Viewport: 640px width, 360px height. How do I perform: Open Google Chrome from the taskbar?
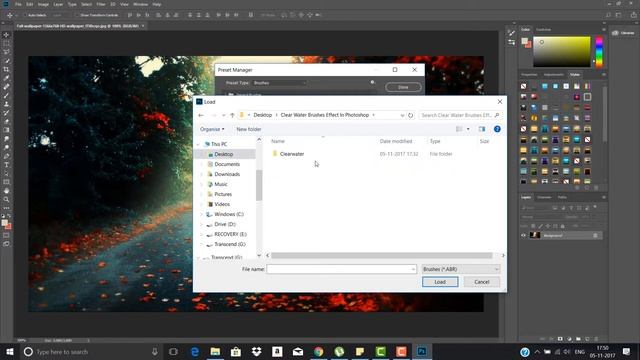pos(318,351)
